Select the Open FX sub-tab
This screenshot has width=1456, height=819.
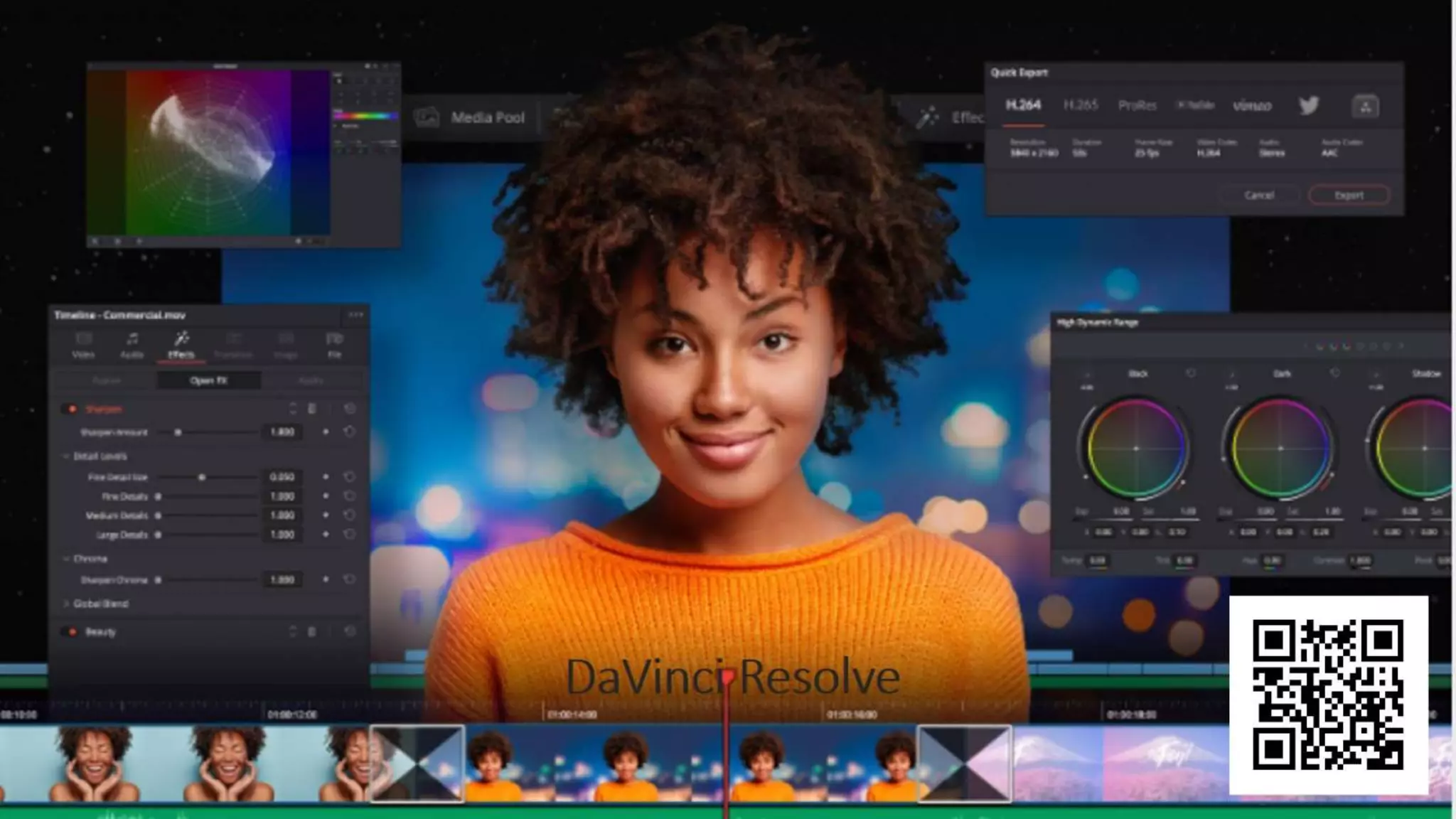tap(208, 380)
